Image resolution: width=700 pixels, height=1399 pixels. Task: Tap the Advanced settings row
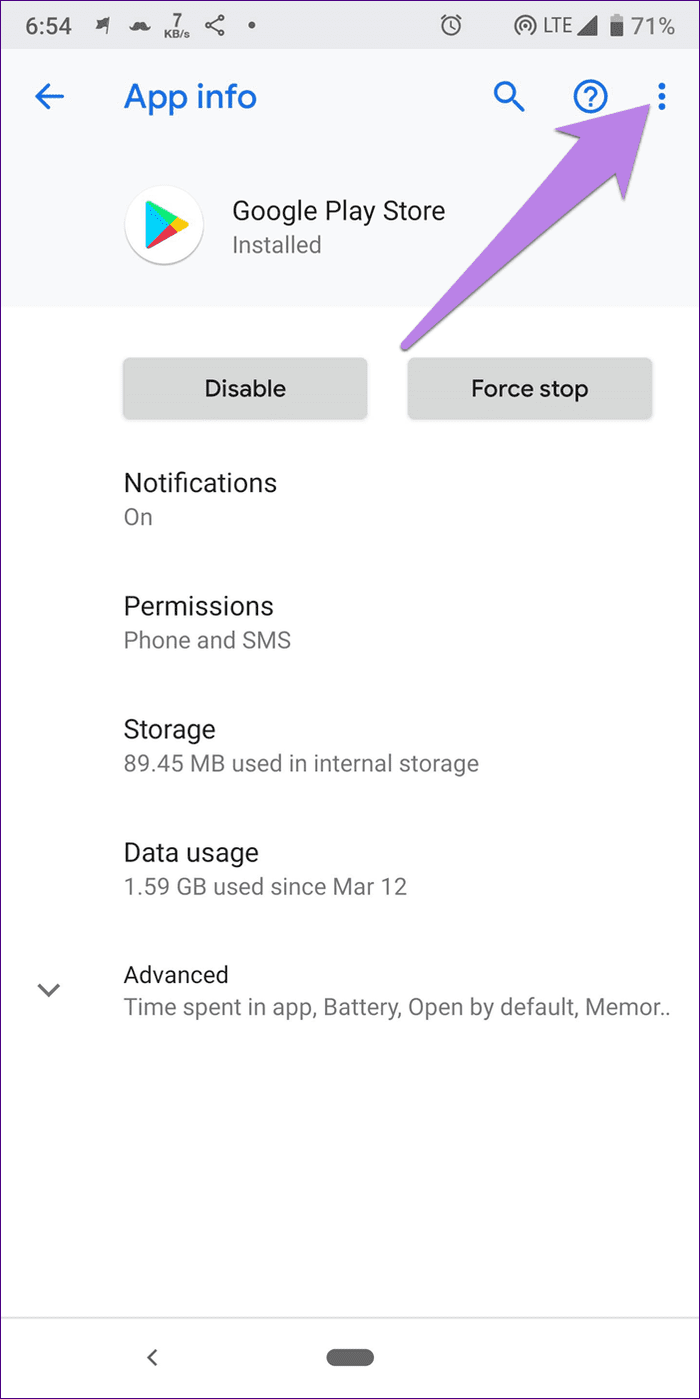[x=395, y=990]
